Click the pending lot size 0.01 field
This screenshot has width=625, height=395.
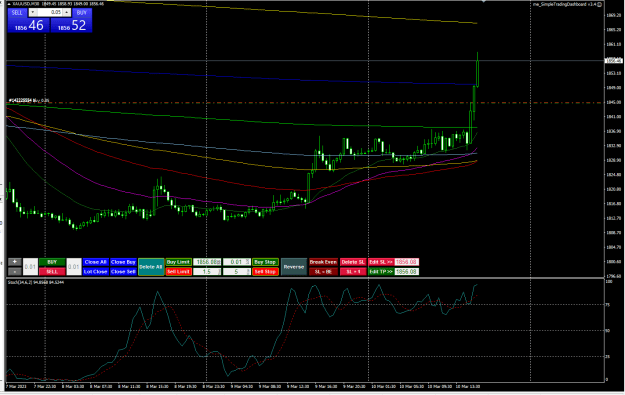237,262
